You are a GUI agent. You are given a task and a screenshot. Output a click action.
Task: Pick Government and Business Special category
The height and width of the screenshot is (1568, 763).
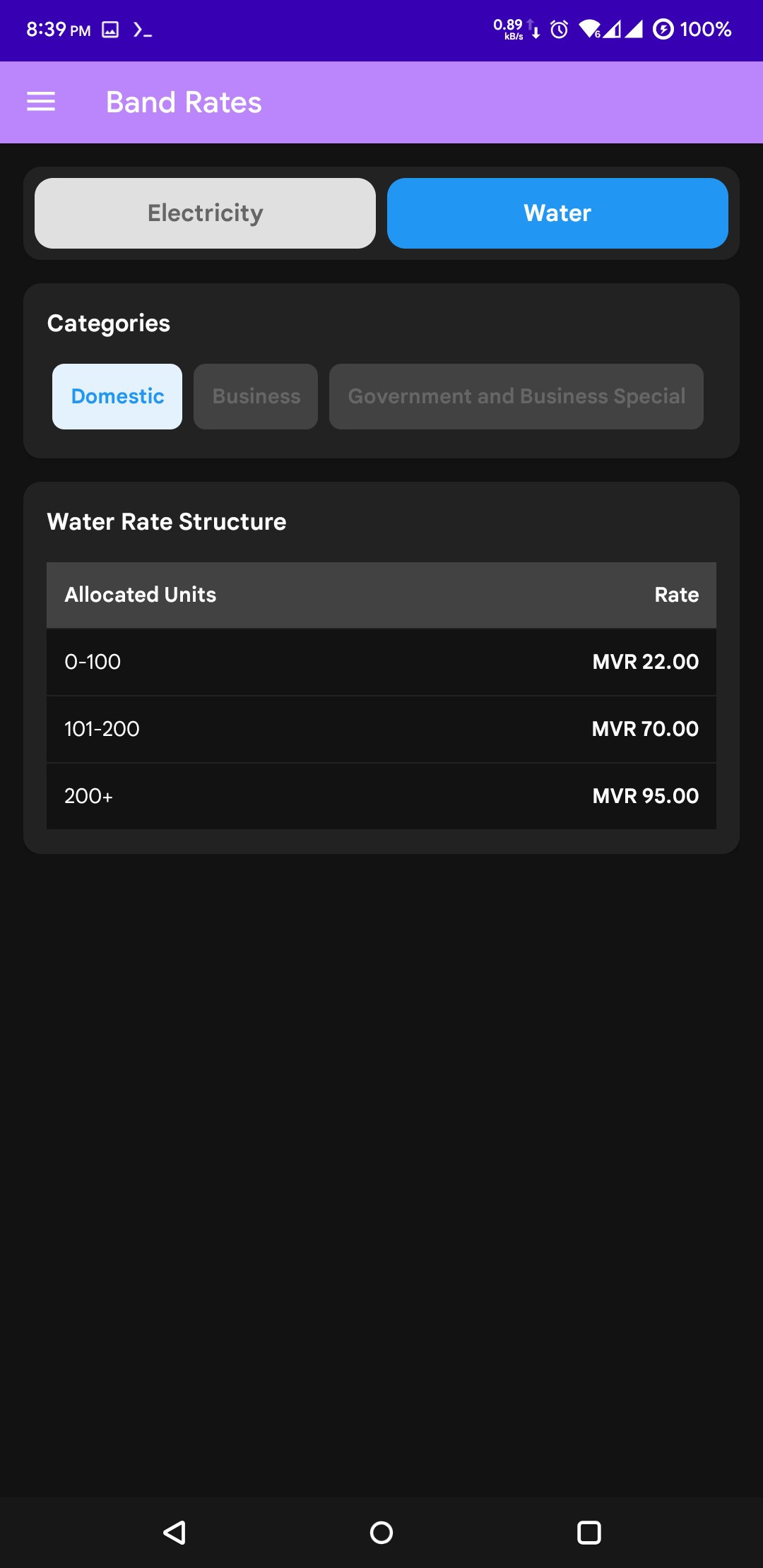pos(516,396)
